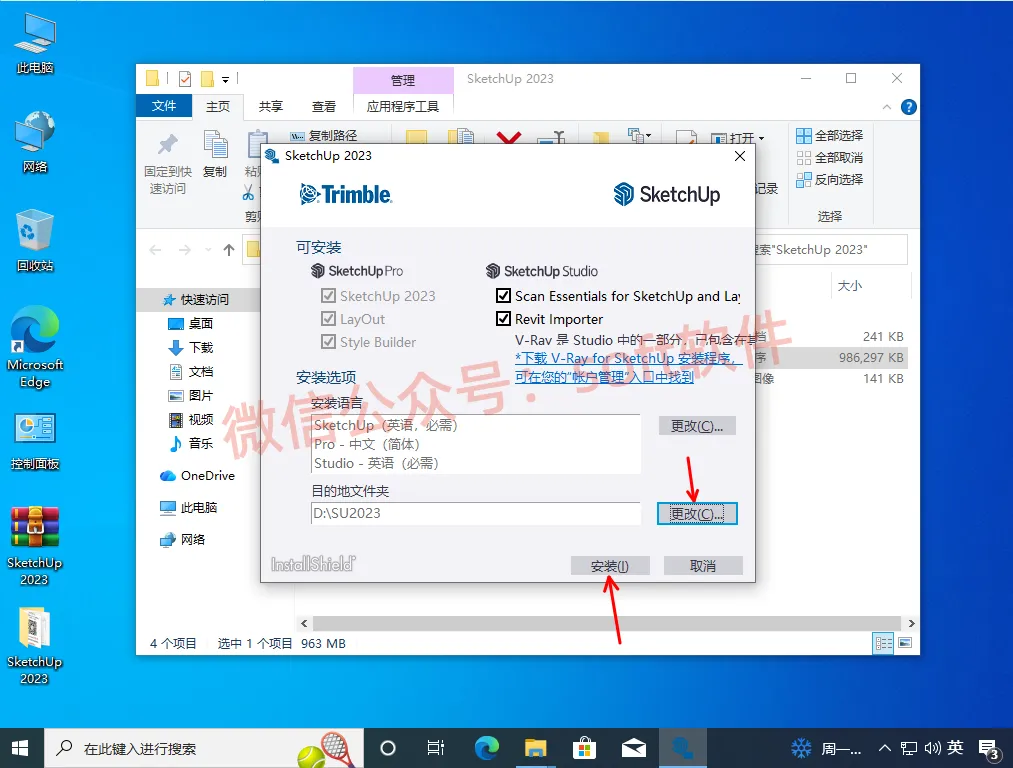This screenshot has width=1013, height=768.
Task: Open the Windows Start menu
Action: tap(21, 748)
